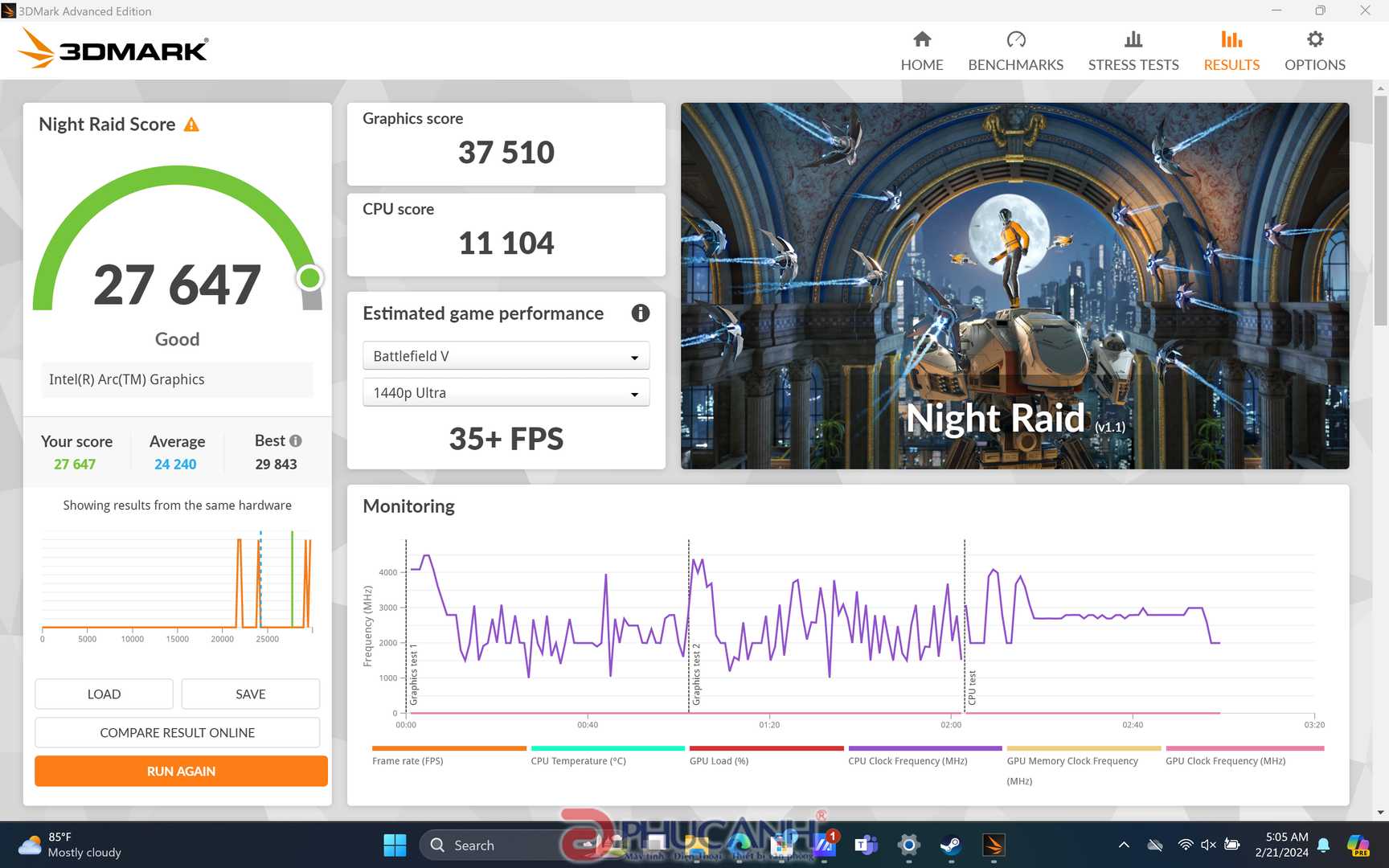This screenshot has width=1389, height=868.
Task: Open the 1440p Ultra resolution dropdown
Action: pos(506,393)
